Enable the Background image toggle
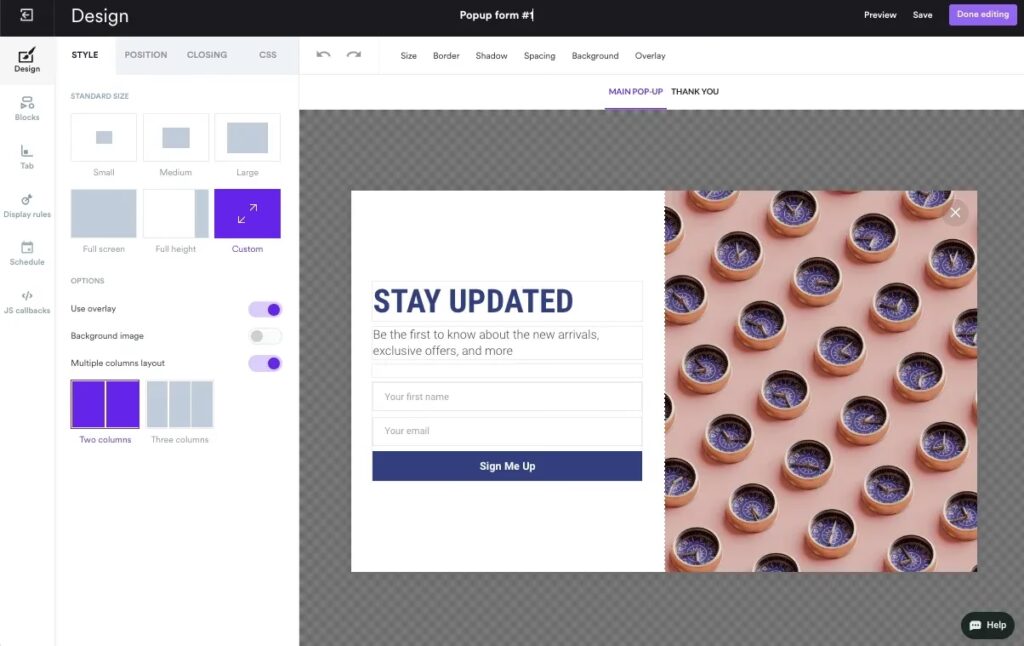The width and height of the screenshot is (1024, 646). pos(265,337)
